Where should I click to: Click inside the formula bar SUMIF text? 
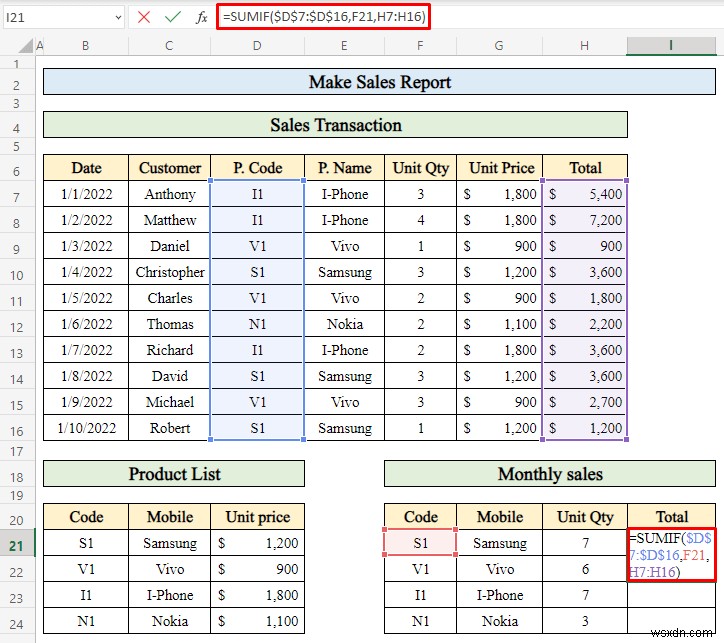tap(323, 17)
